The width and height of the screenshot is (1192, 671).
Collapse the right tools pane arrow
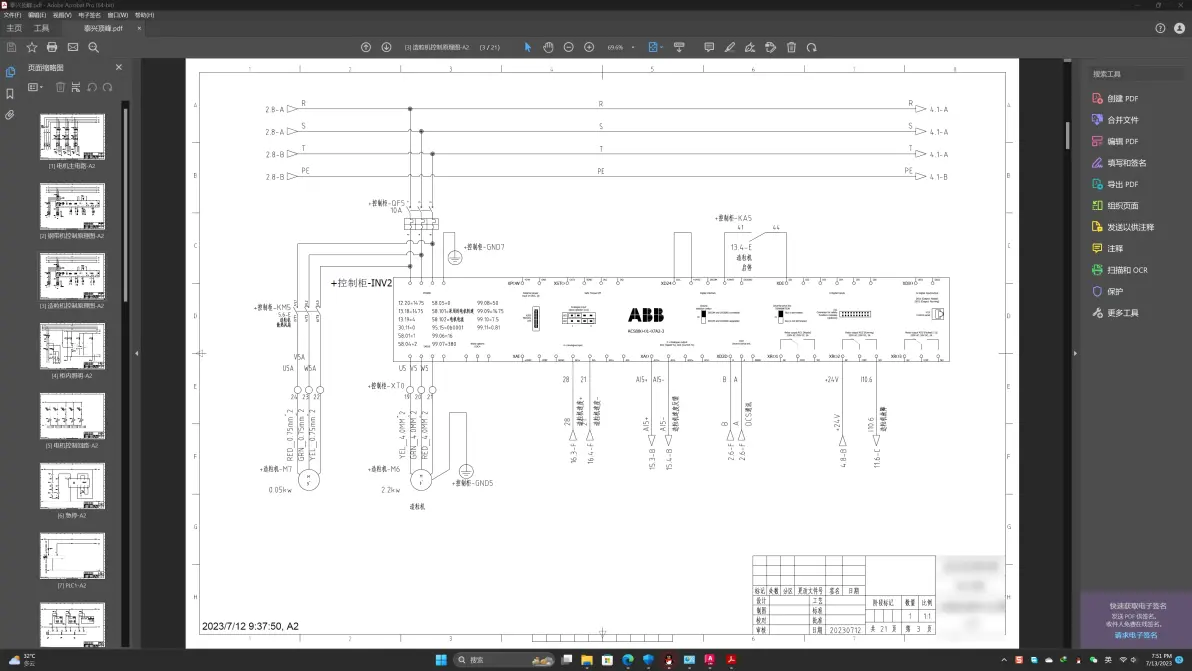point(1075,353)
